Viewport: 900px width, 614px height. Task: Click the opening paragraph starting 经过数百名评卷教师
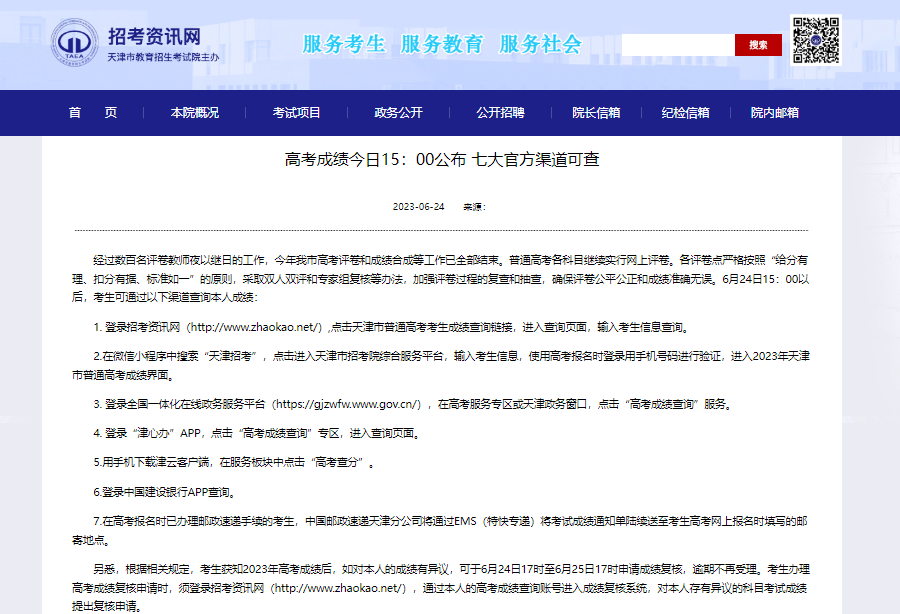(x=441, y=278)
